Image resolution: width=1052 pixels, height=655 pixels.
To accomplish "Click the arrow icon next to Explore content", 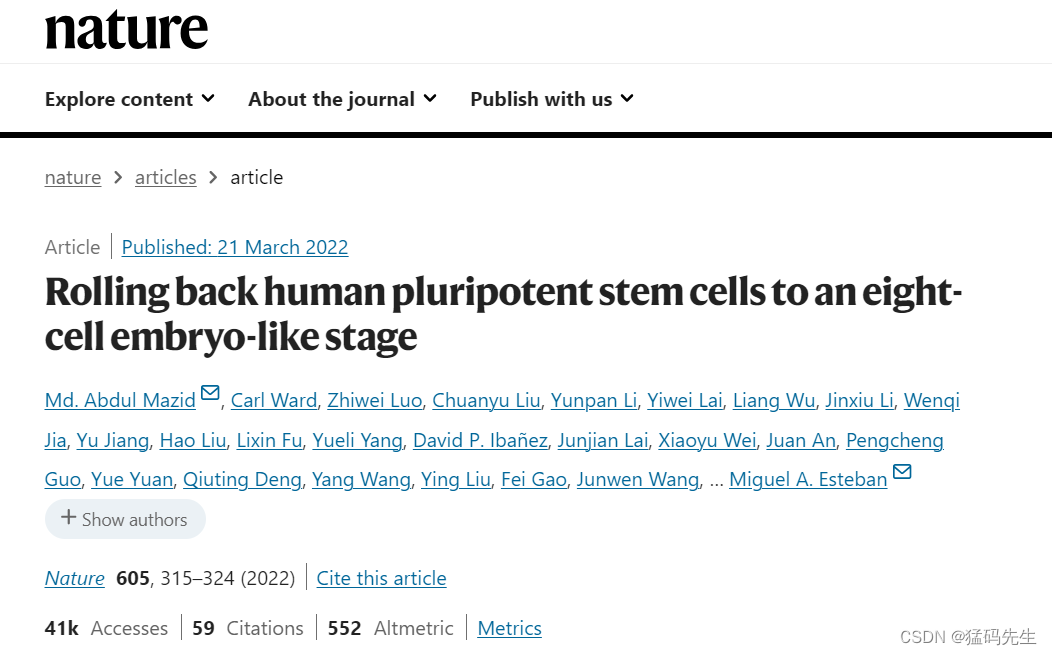I will 209,99.
